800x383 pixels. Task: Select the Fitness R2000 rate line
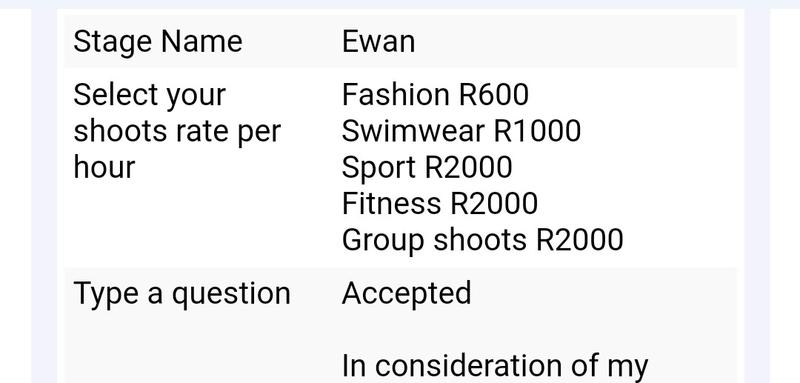coord(440,203)
